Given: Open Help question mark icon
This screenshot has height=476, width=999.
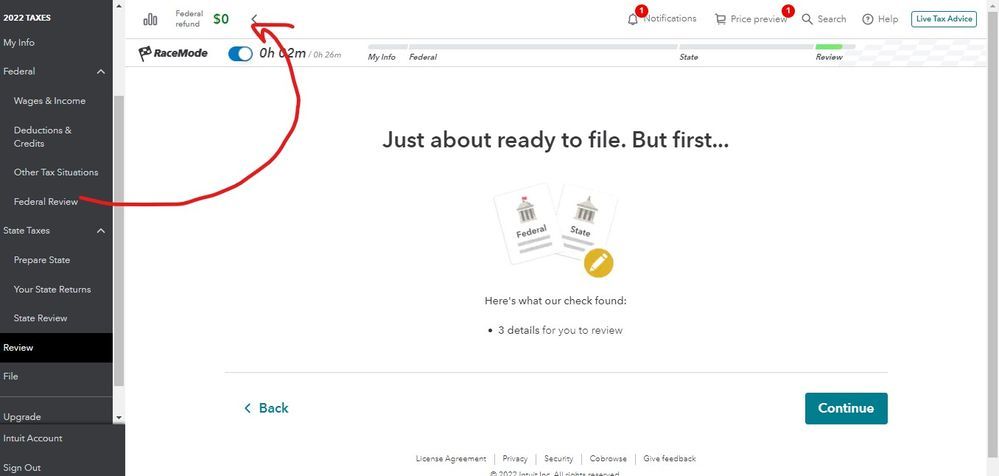Looking at the screenshot, I should click(867, 19).
